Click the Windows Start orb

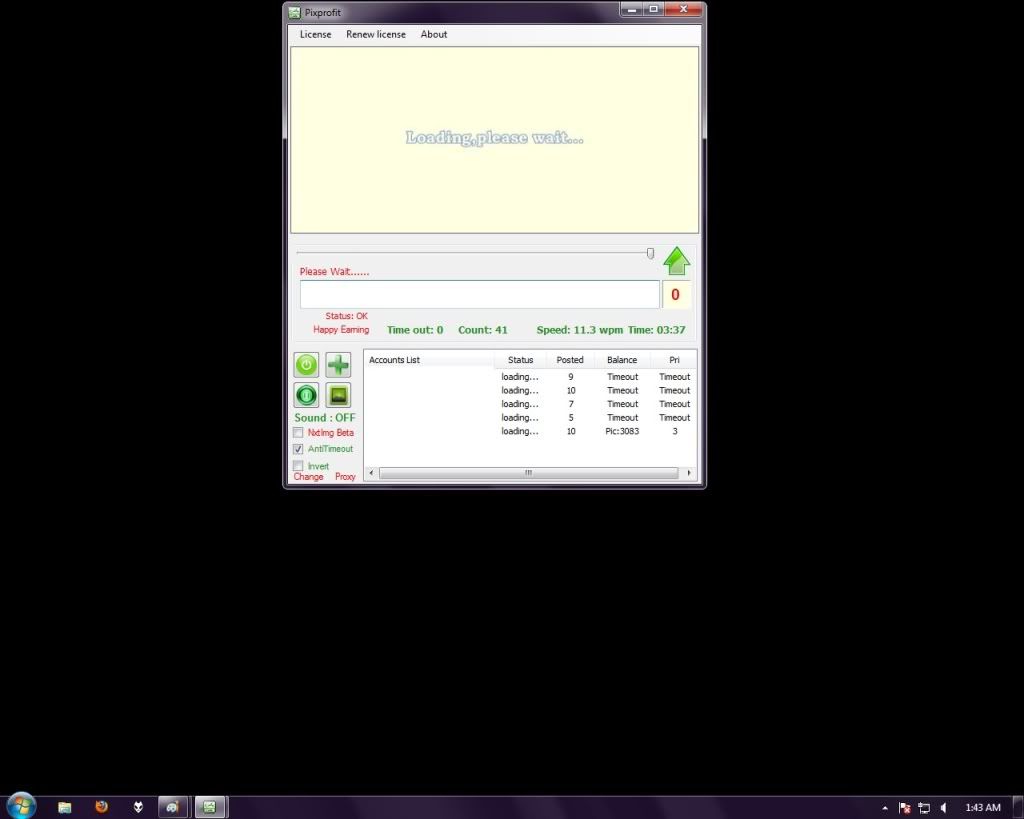(21, 805)
